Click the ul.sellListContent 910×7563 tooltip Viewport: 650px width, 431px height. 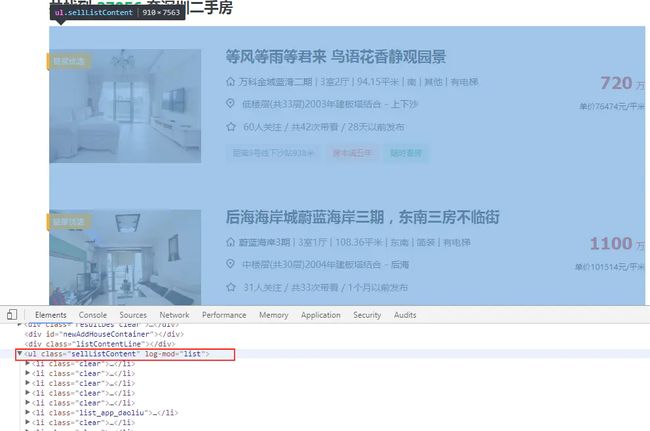[117, 12]
